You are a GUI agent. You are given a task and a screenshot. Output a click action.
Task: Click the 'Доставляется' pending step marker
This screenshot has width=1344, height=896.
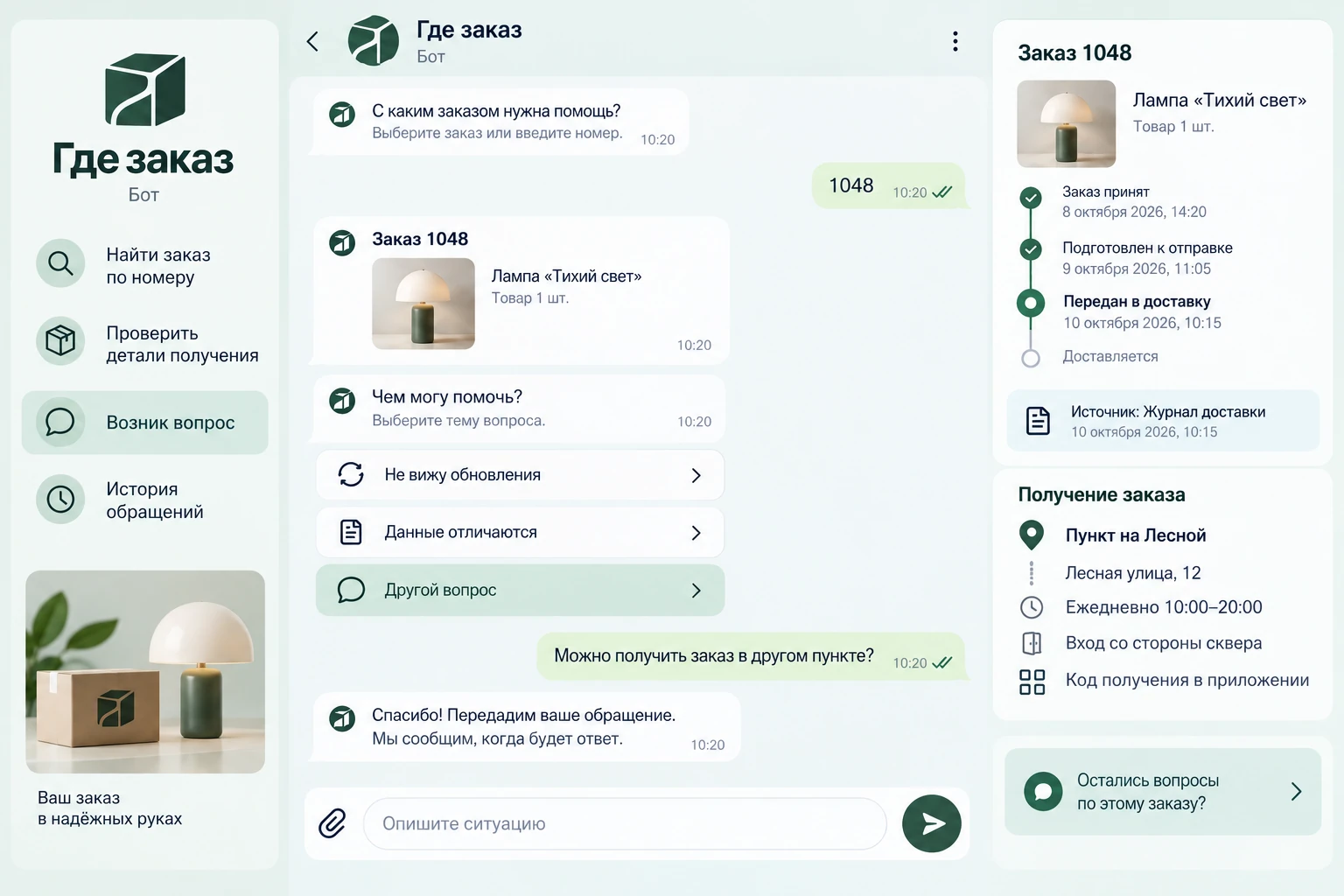(x=1031, y=358)
